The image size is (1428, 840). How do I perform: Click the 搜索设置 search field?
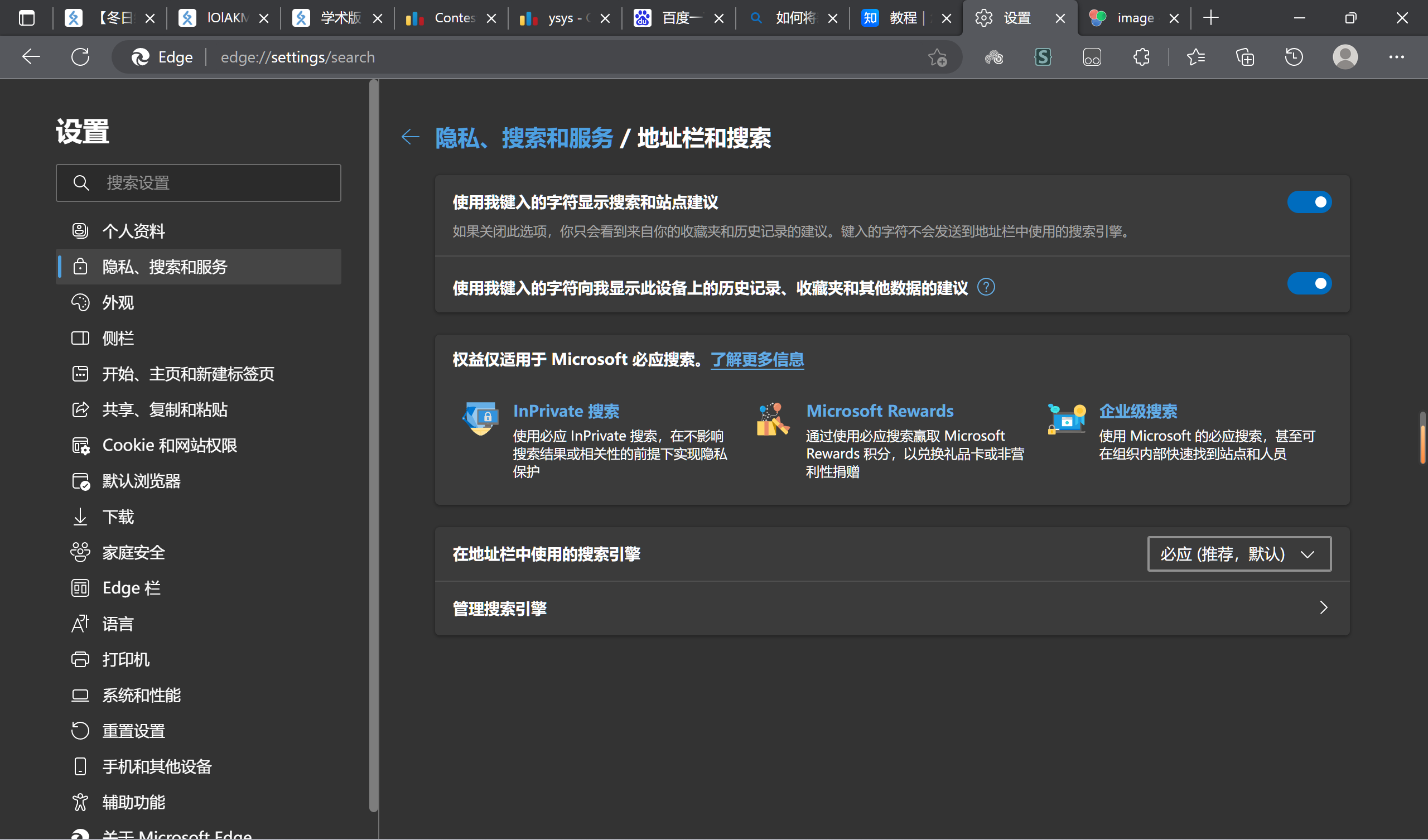point(199,182)
